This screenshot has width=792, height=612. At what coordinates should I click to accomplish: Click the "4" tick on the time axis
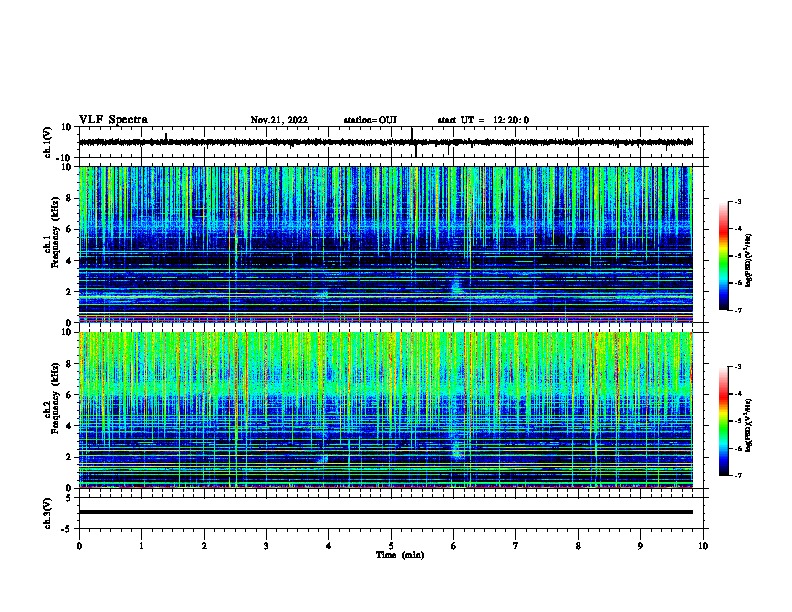(329, 546)
